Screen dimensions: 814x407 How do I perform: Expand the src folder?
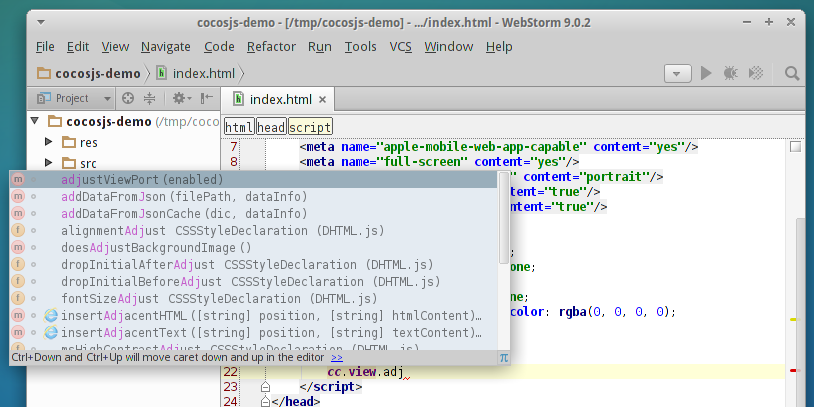tap(49, 162)
